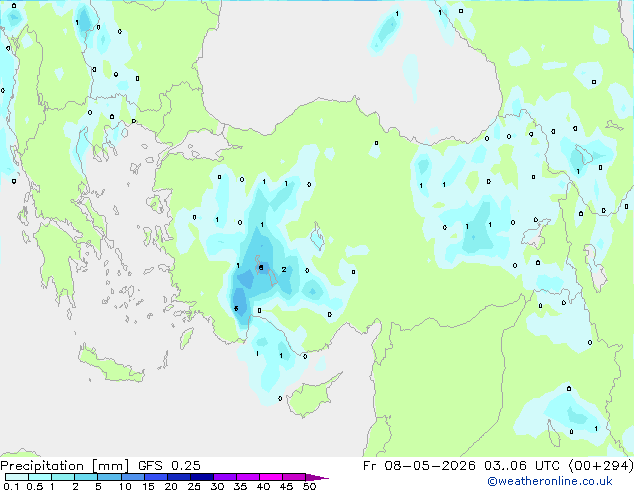Click the legend label "40"
The width and height of the screenshot is (634, 490).
point(263,486)
